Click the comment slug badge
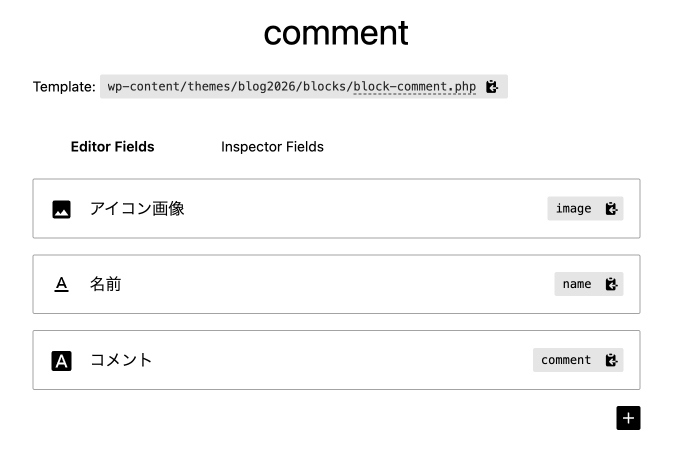 coord(566,360)
